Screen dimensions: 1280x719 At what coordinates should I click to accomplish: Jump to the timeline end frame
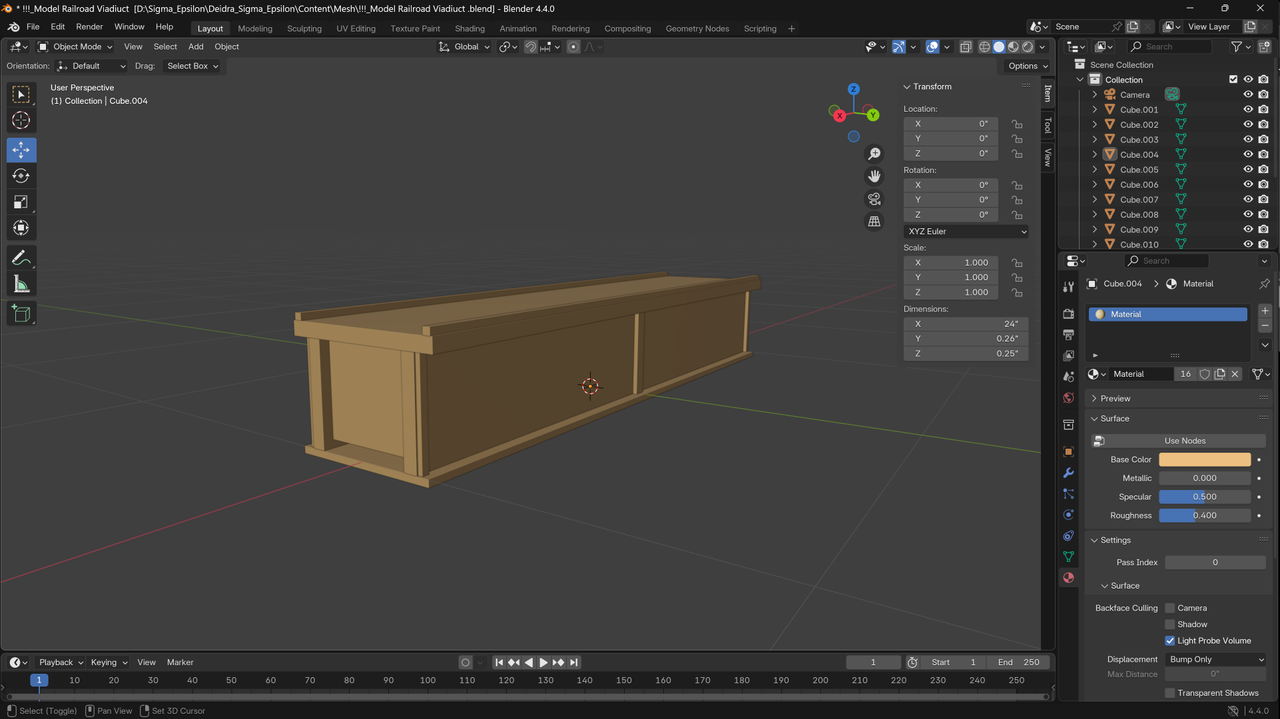[x=573, y=662]
